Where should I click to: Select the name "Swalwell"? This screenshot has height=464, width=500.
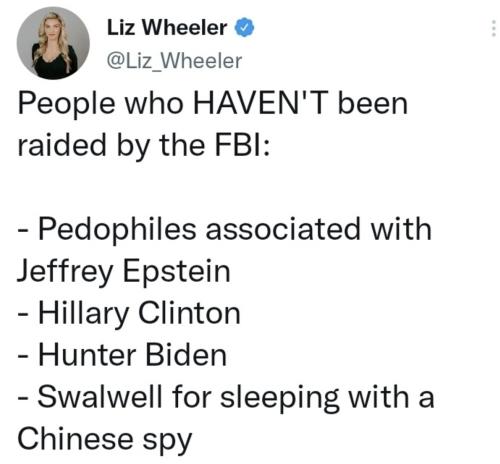click(x=100, y=397)
